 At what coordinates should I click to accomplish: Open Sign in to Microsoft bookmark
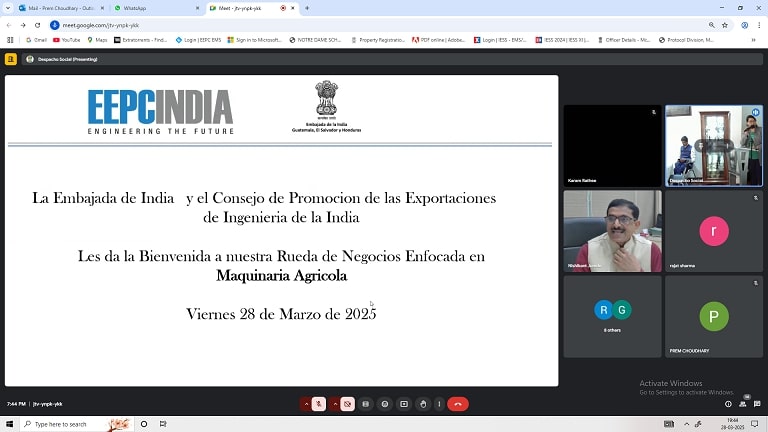coord(255,40)
